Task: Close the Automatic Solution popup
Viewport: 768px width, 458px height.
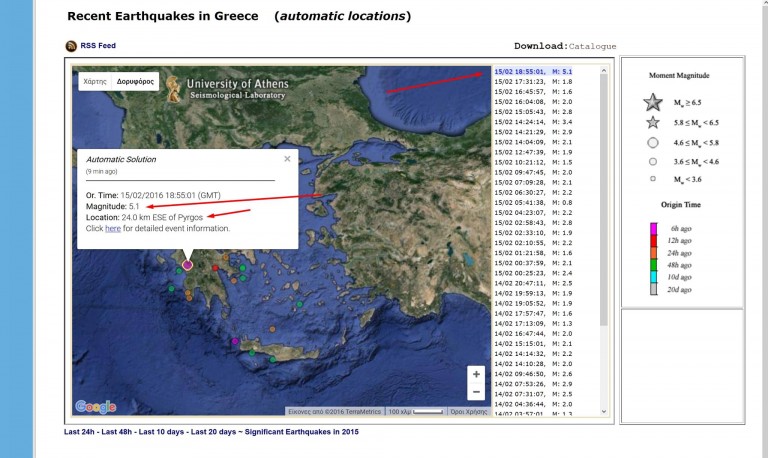Action: tap(287, 159)
